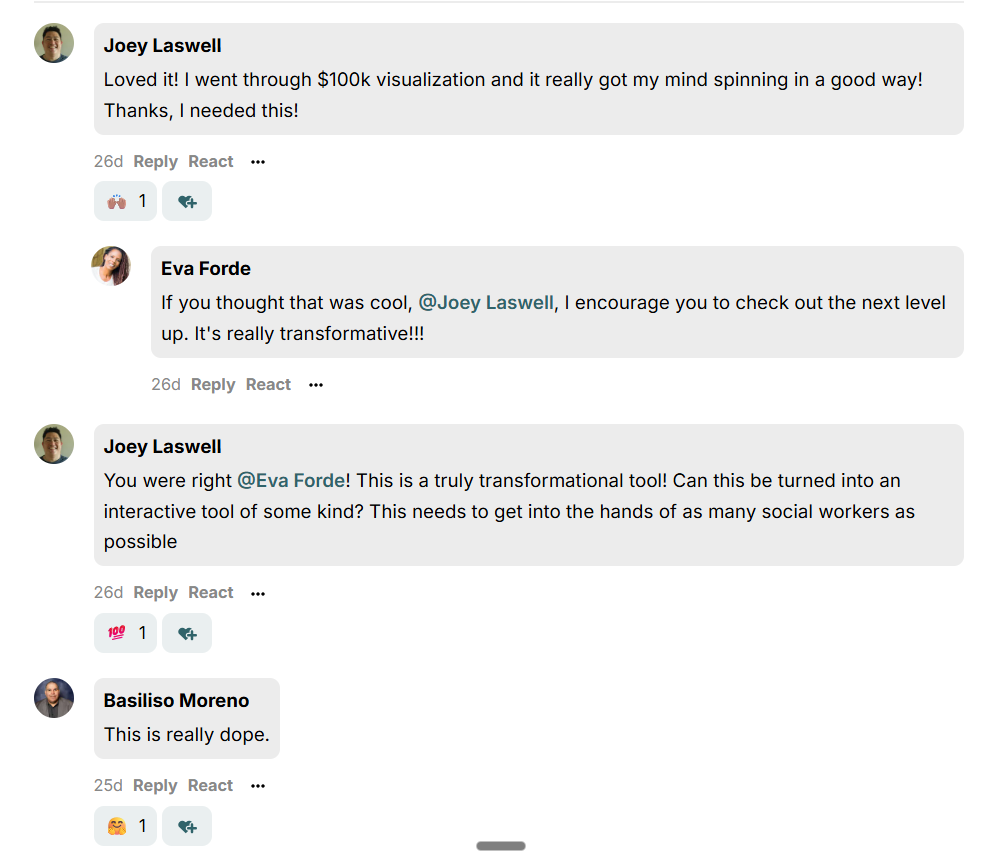This screenshot has height=851, width=998.
Task: Add a reaction below Basiliso Moreno's comment
Action: [187, 826]
